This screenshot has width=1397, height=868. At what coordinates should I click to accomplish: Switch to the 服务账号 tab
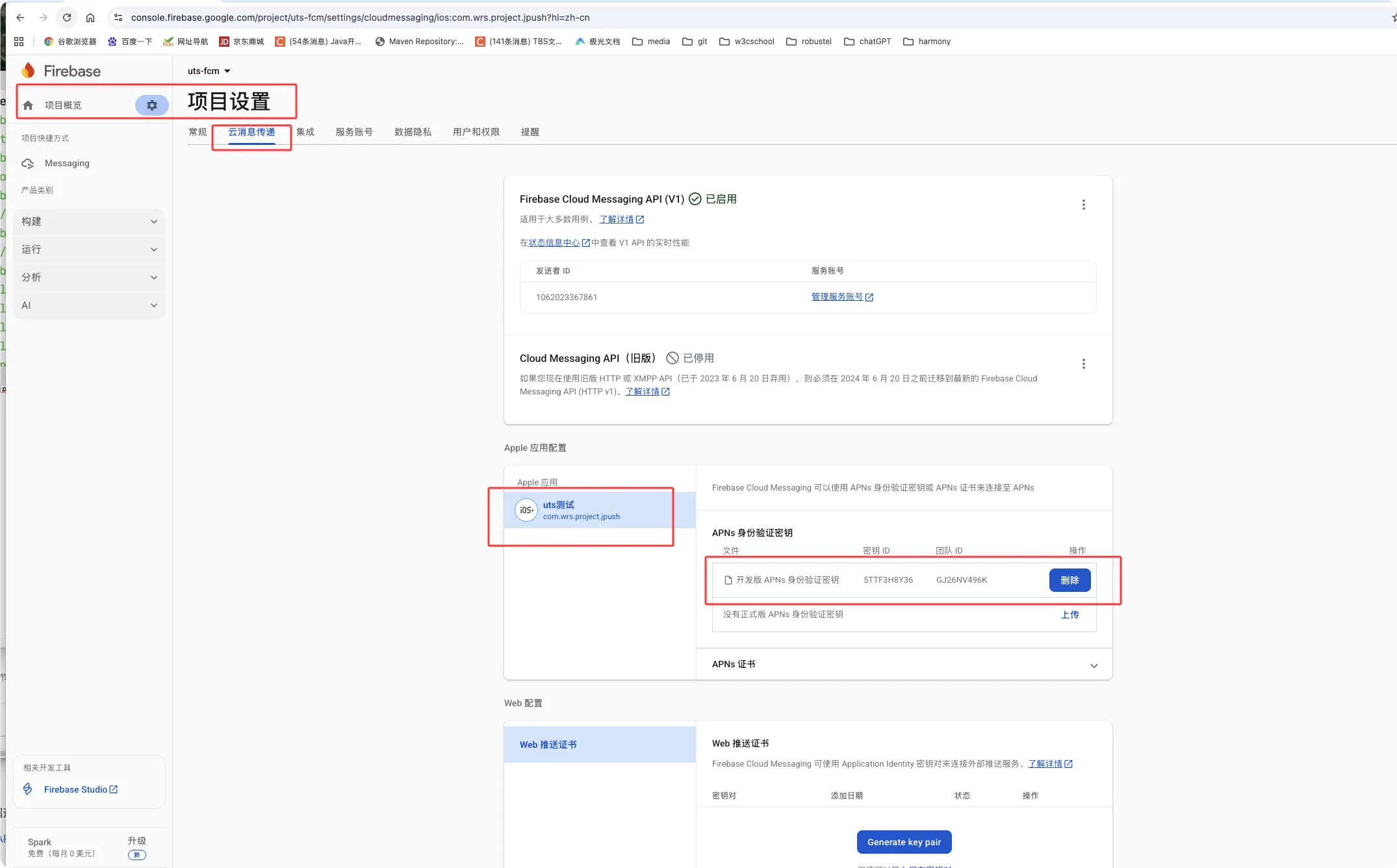(x=354, y=132)
